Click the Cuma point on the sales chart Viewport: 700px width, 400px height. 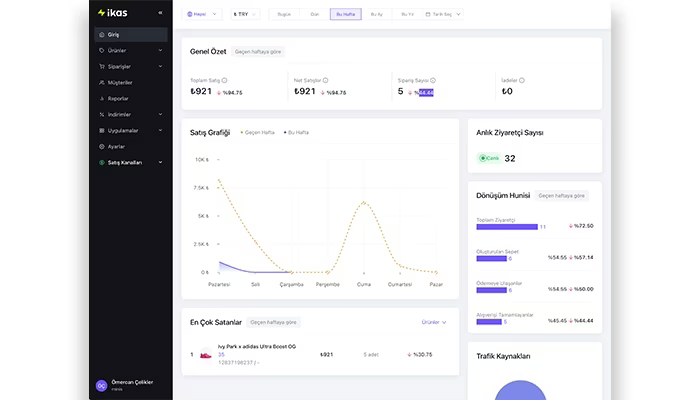tap(364, 202)
